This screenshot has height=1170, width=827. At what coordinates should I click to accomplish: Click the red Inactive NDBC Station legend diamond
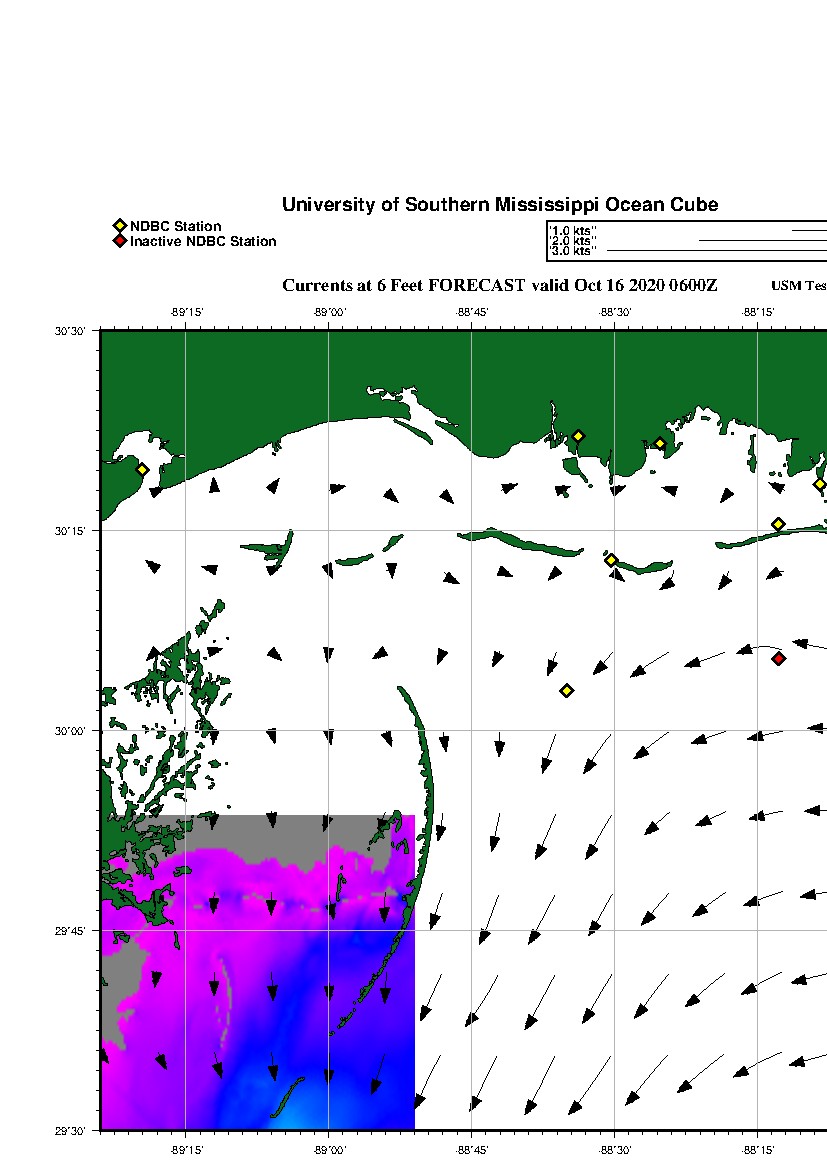pos(120,241)
